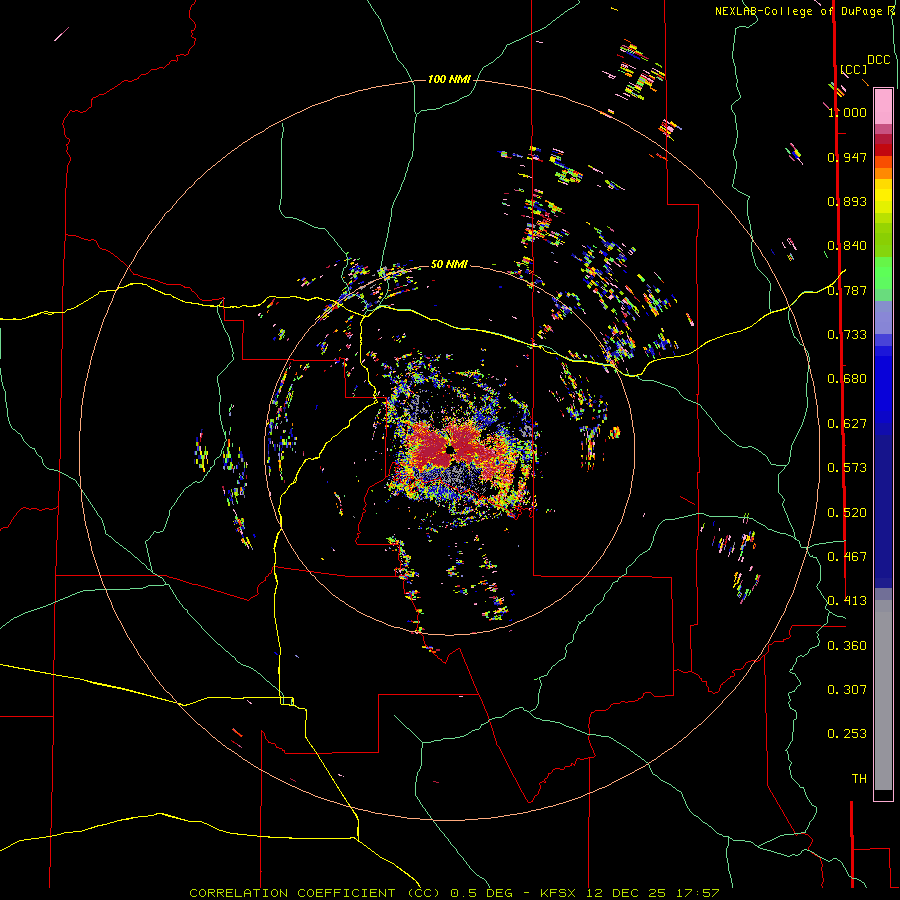
Task: Click the KFSX radar site center dot
Action: [x=451, y=449]
